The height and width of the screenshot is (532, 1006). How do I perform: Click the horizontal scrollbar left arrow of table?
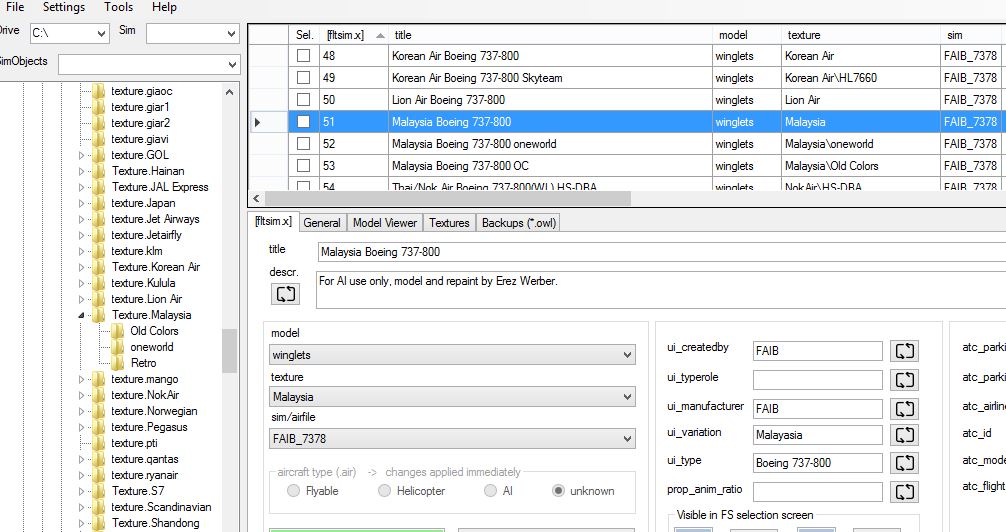256,199
